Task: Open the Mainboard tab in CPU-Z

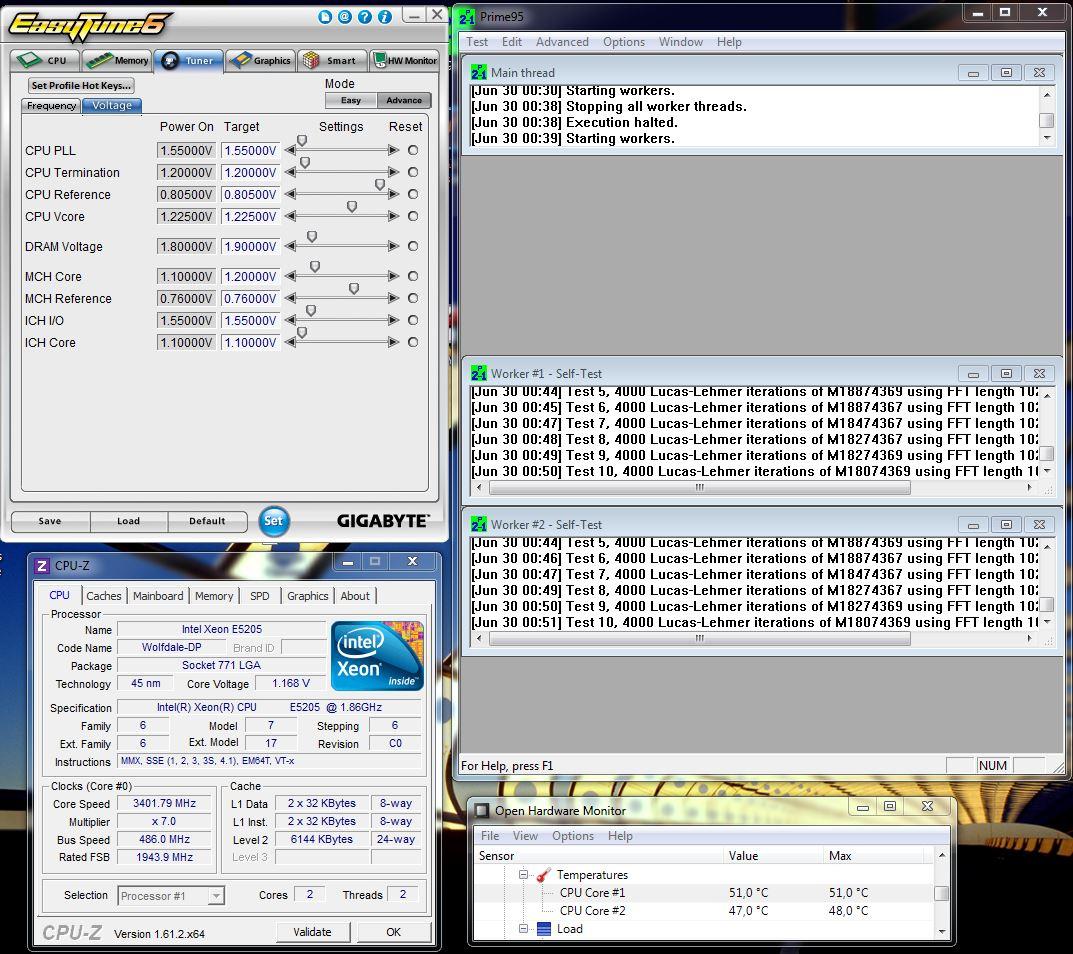Action: [x=158, y=596]
